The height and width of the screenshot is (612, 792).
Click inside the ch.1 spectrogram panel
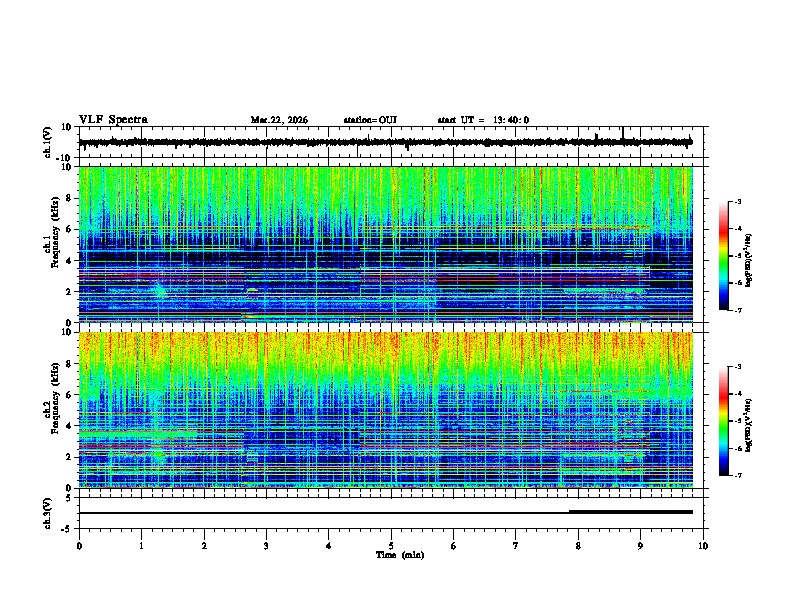pyautogui.click(x=385, y=244)
